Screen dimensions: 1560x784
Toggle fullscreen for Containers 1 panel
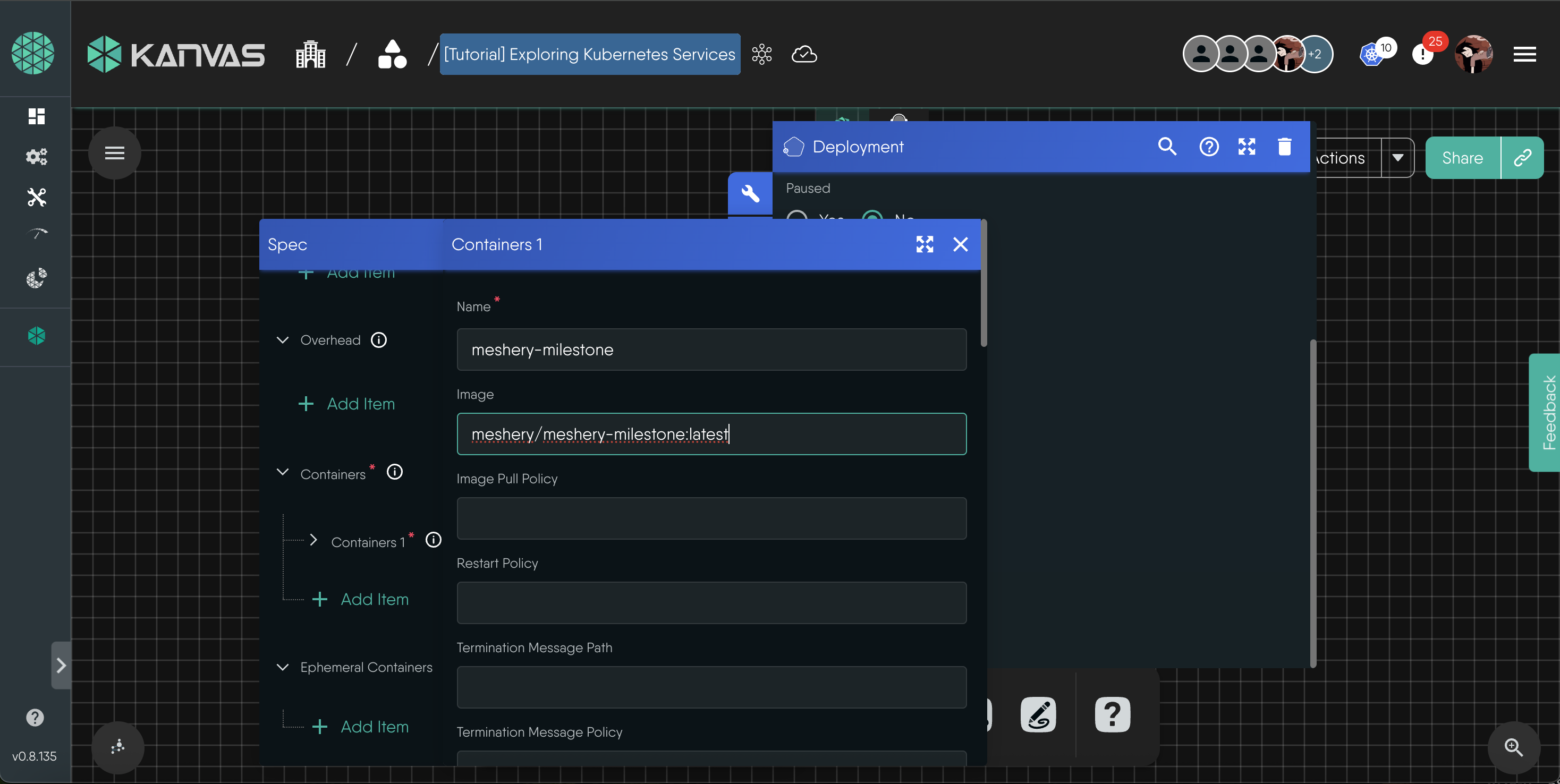click(x=924, y=244)
